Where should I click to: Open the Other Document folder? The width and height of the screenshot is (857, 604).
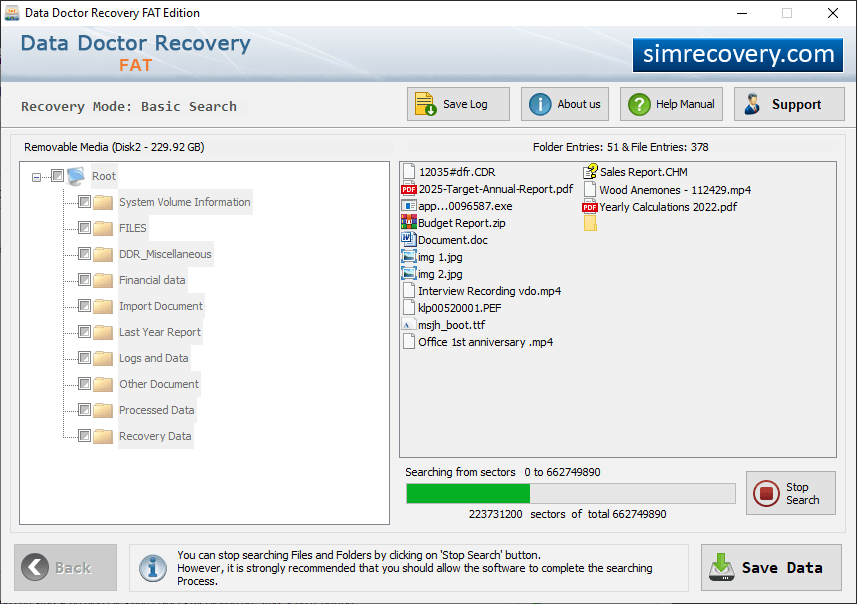pyautogui.click(x=159, y=384)
